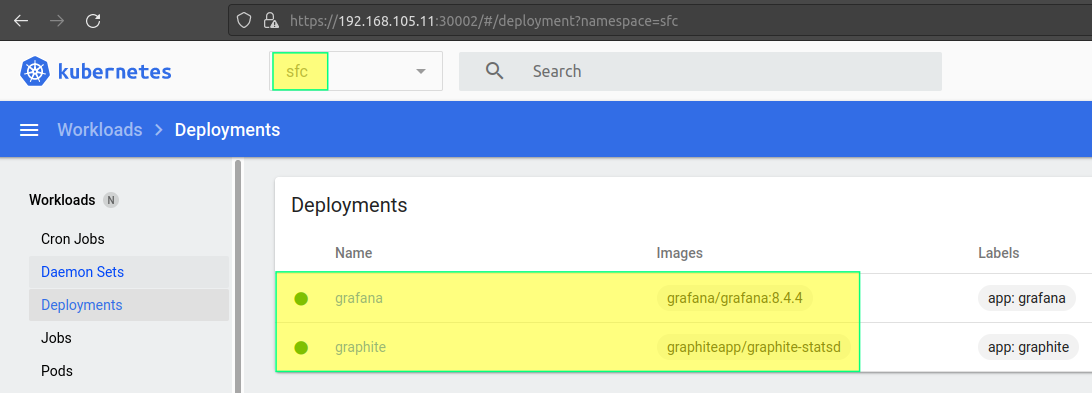1092x393 pixels.
Task: Open the sfc namespace dropdown arrow
Action: pos(421,71)
